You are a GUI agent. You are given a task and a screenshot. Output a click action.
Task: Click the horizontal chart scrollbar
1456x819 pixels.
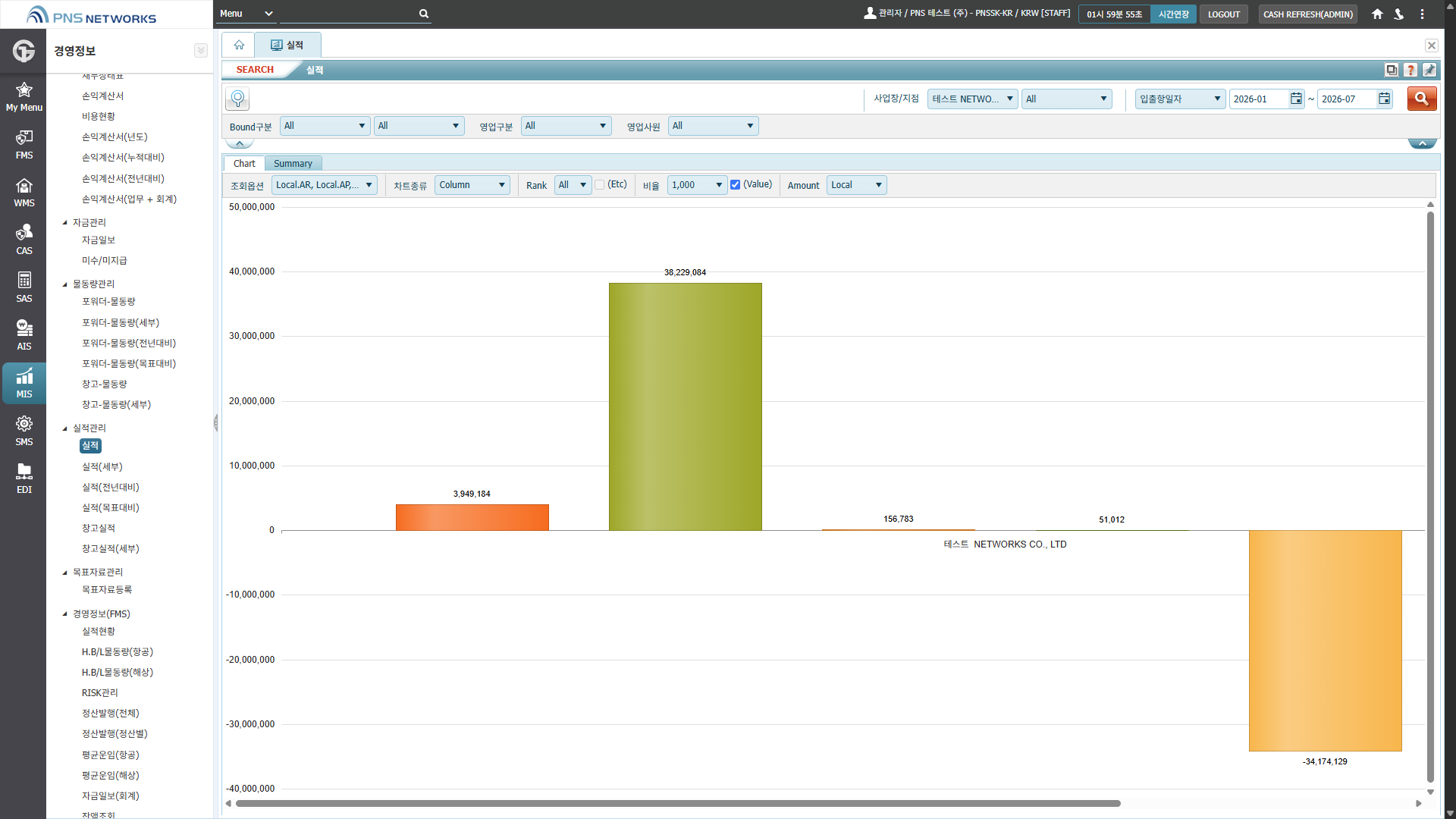[x=677, y=803]
